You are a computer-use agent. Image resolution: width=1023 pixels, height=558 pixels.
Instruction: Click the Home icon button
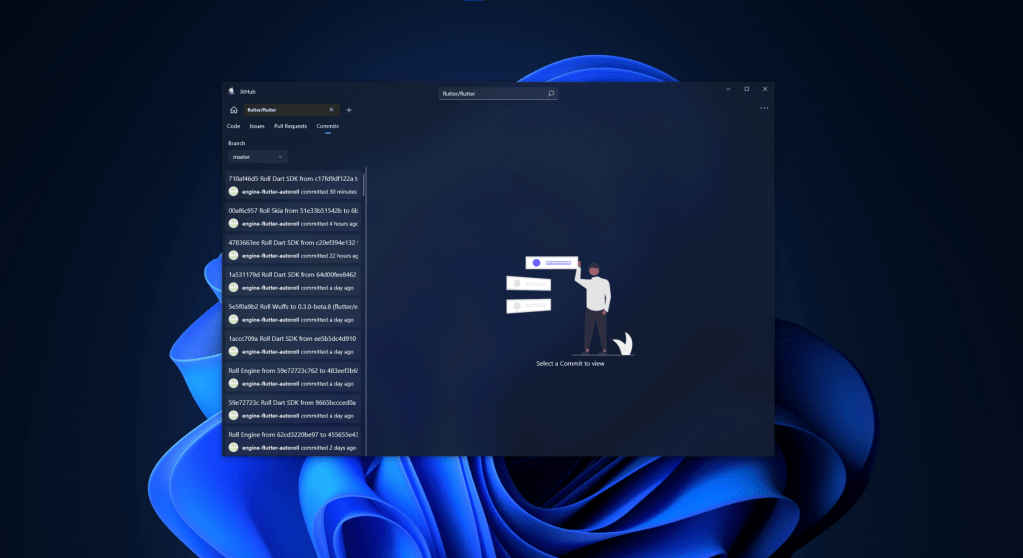[x=233, y=110]
